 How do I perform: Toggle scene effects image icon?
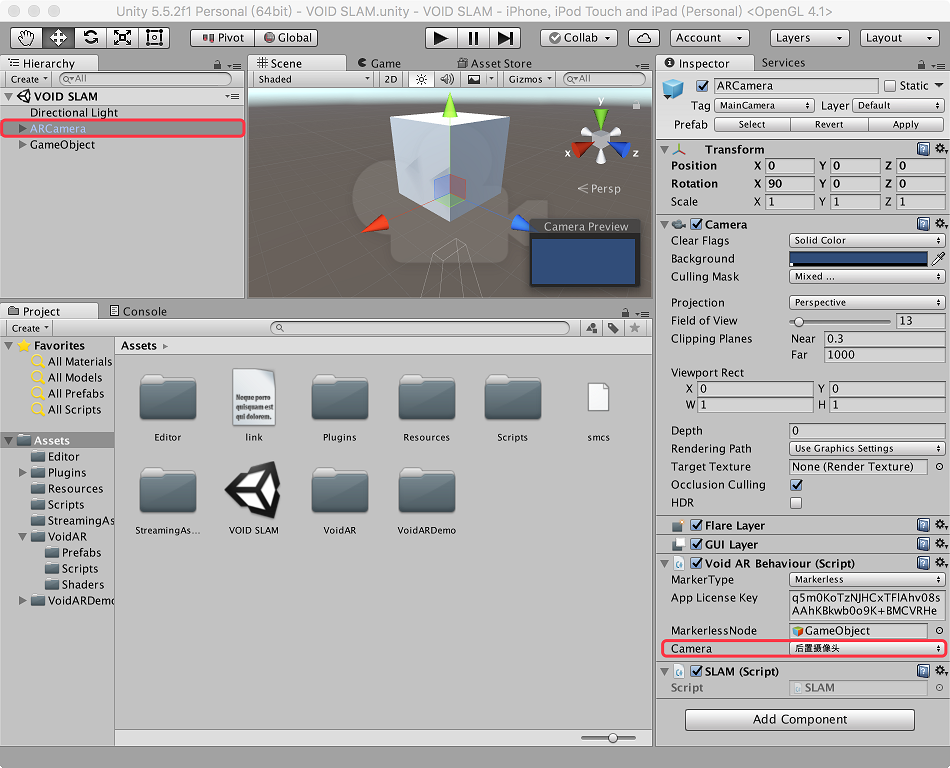[x=474, y=79]
